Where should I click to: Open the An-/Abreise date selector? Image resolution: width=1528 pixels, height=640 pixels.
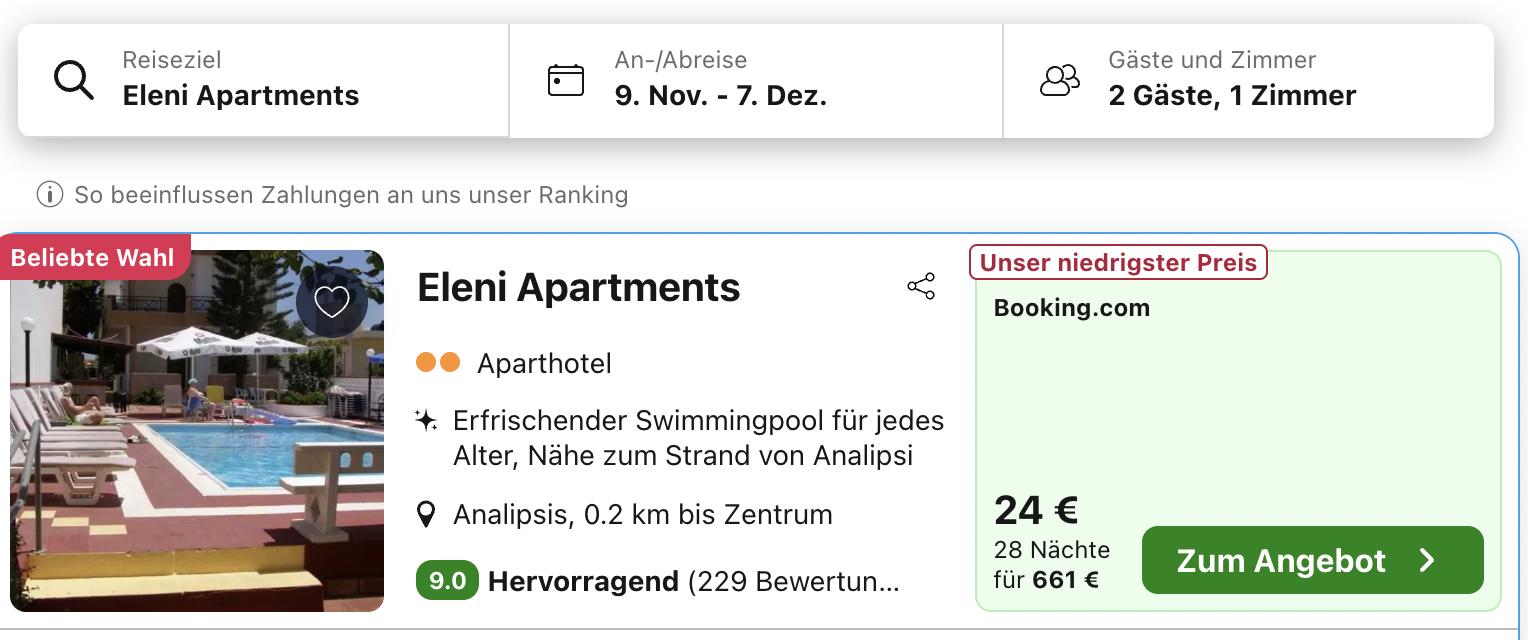756,80
